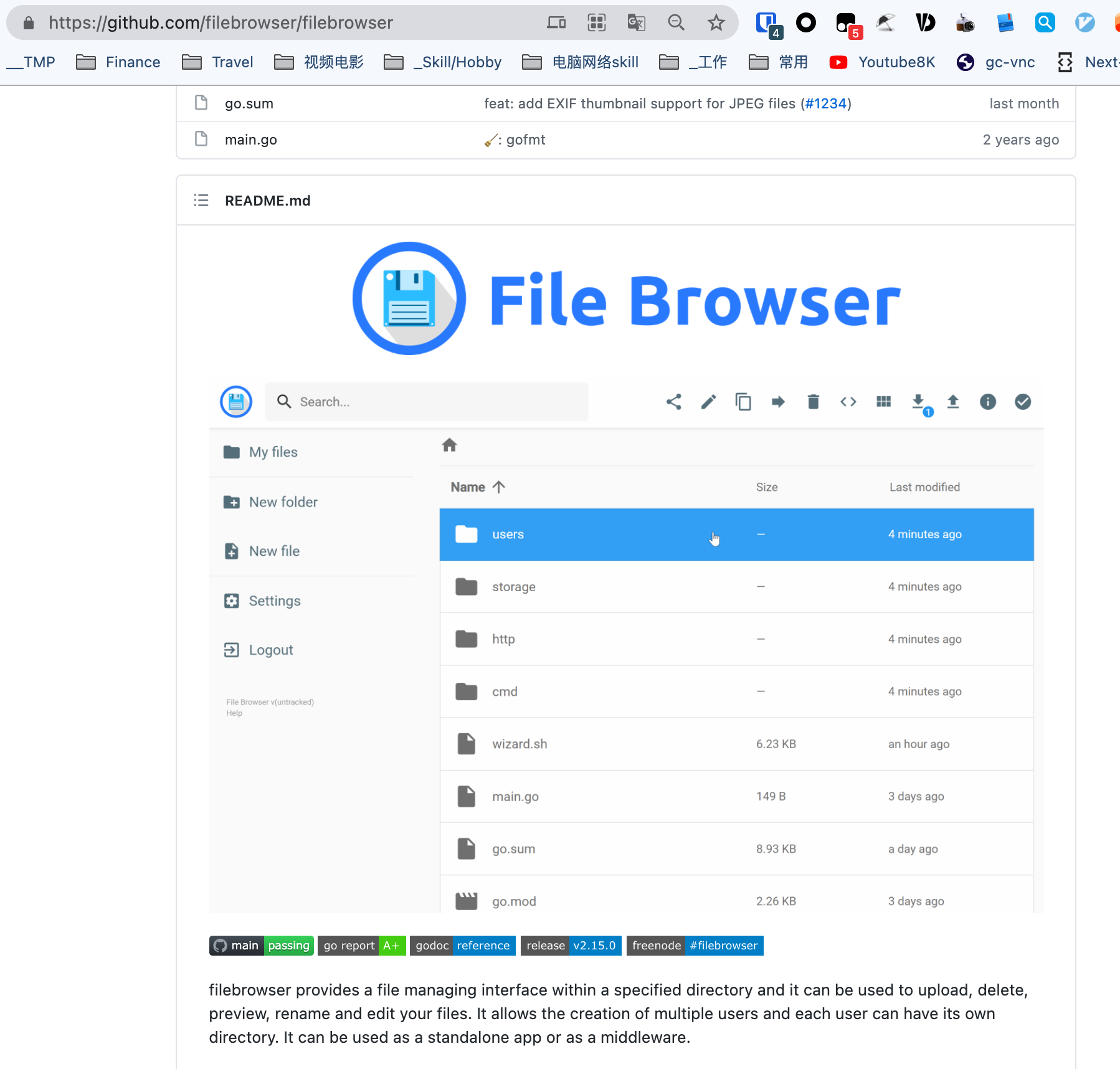Click the copy file icon

click(743, 402)
